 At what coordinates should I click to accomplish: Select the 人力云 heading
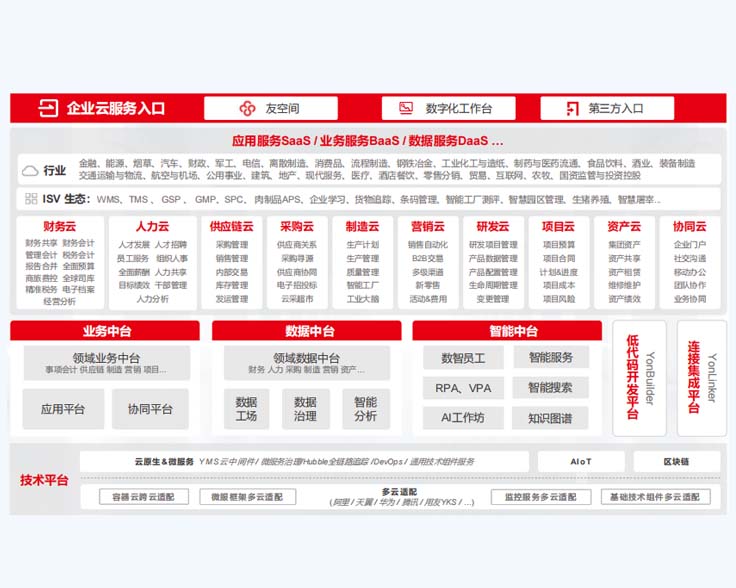click(x=153, y=226)
